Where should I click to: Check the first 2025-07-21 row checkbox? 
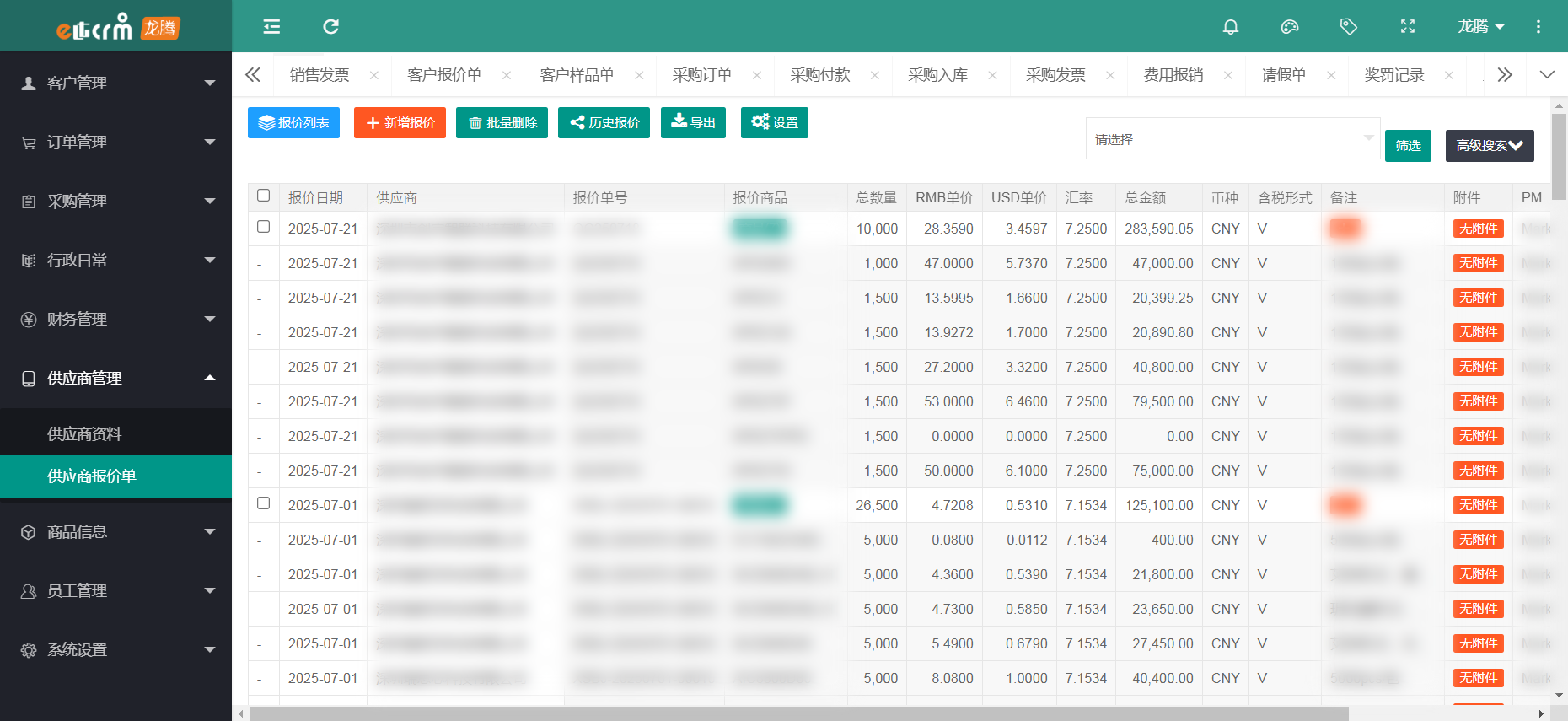tap(264, 227)
